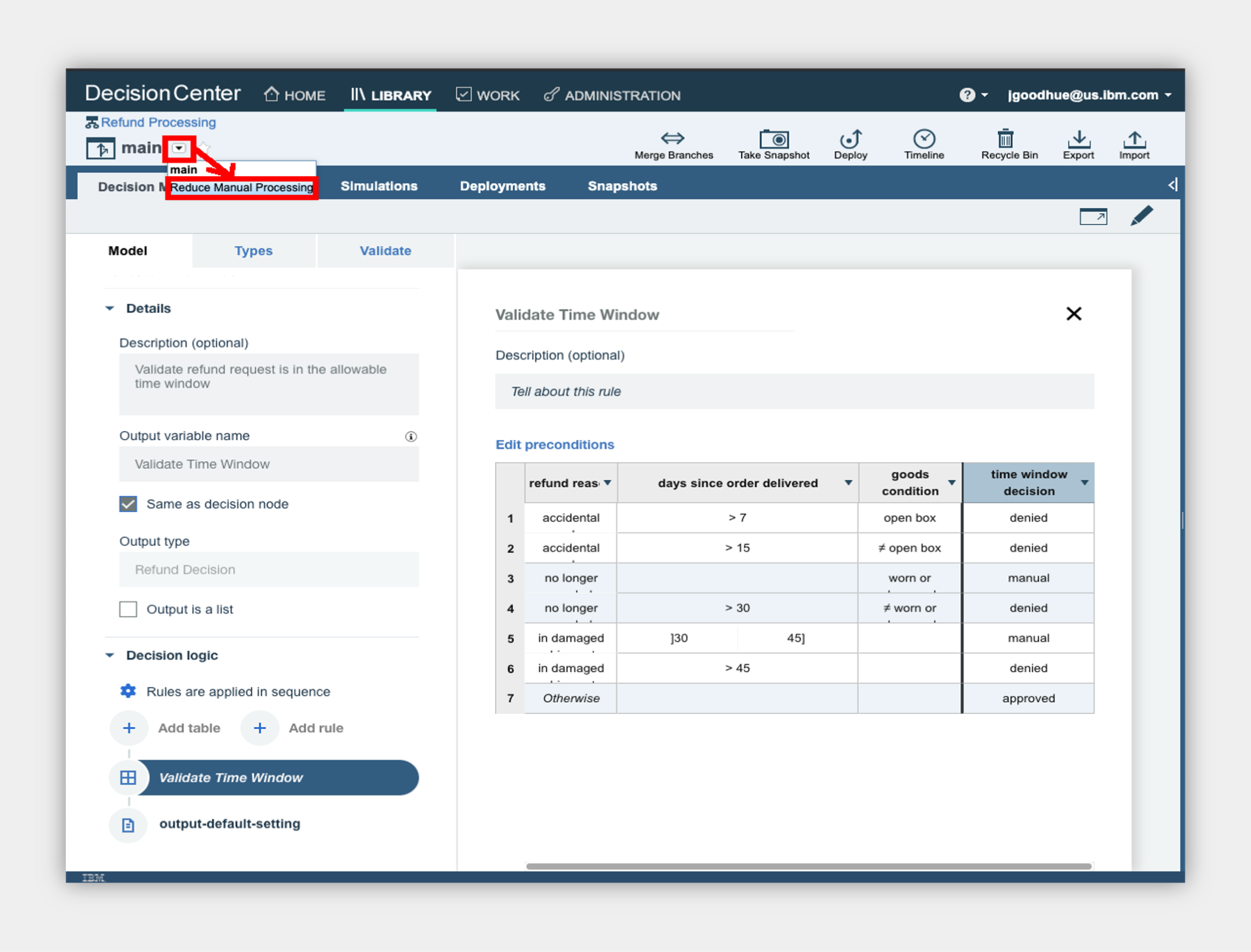Open refund reason column dropdown
The height and width of the screenshot is (952, 1251).
point(608,483)
